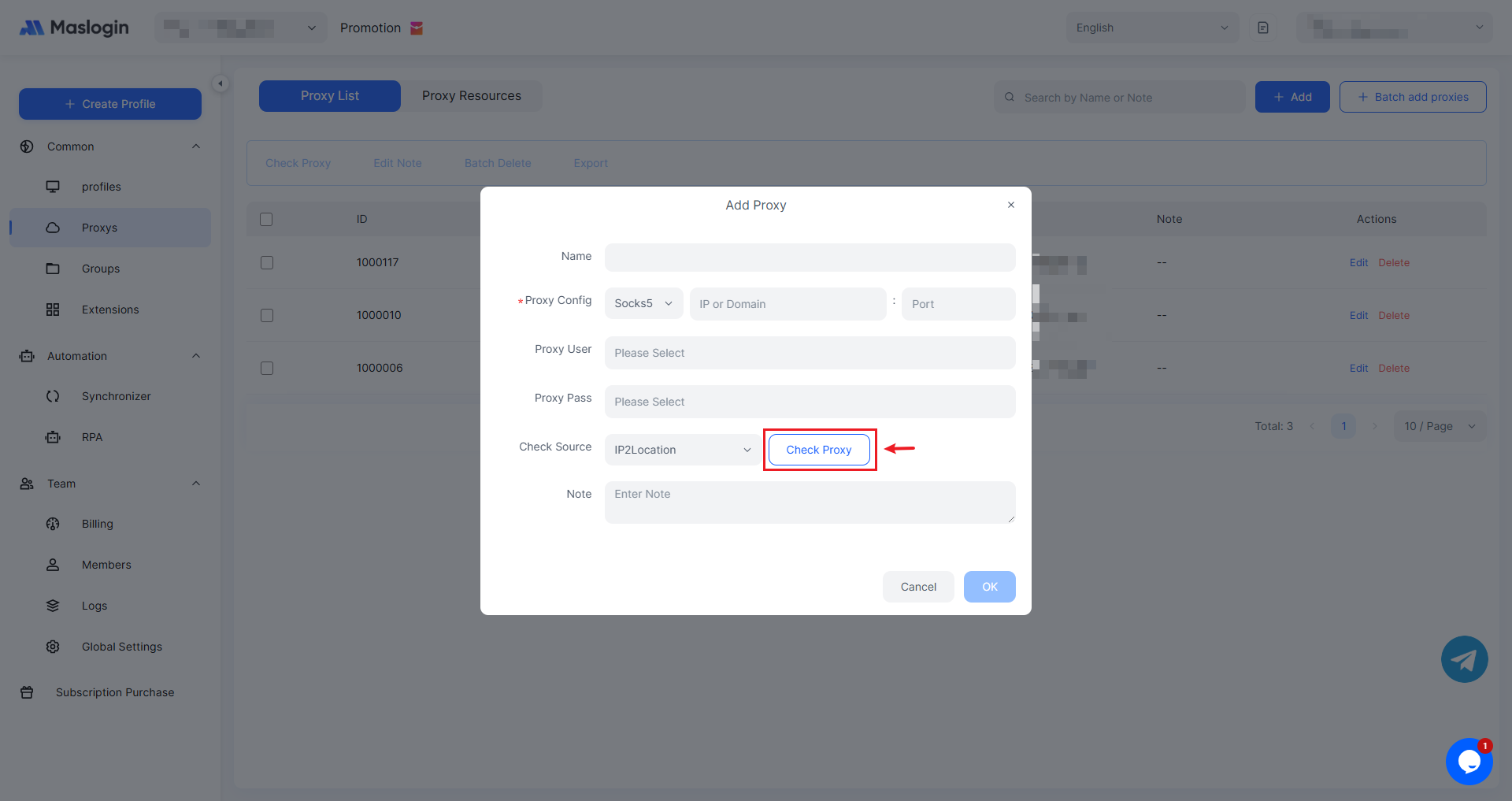Click the Synchronizer icon in sidebar
Image resolution: width=1512 pixels, height=801 pixels.
click(x=53, y=396)
